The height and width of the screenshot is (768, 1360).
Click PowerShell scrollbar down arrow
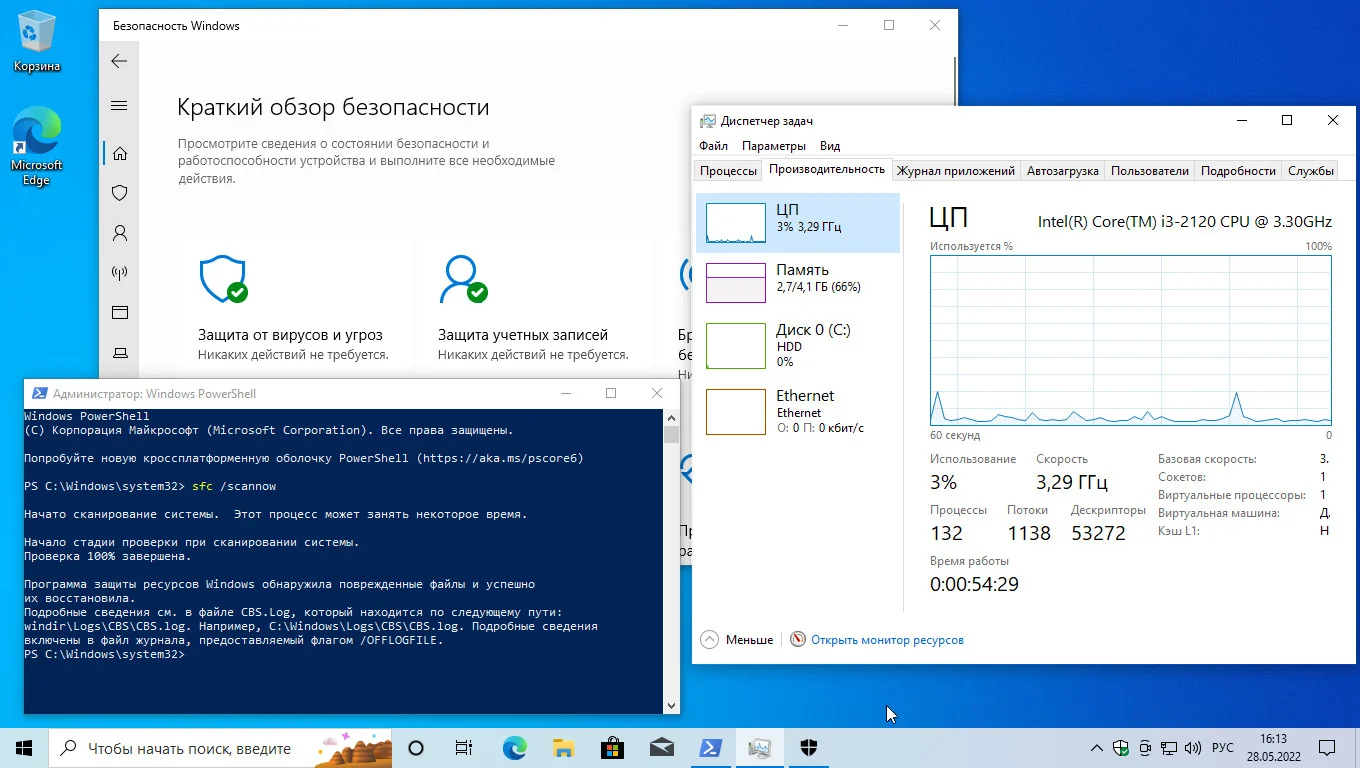pos(671,705)
